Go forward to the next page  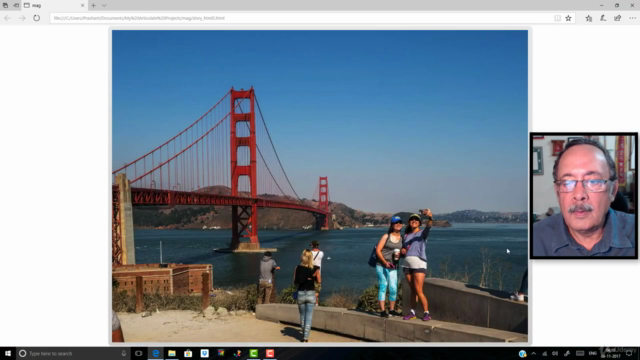pyautogui.click(x=22, y=18)
